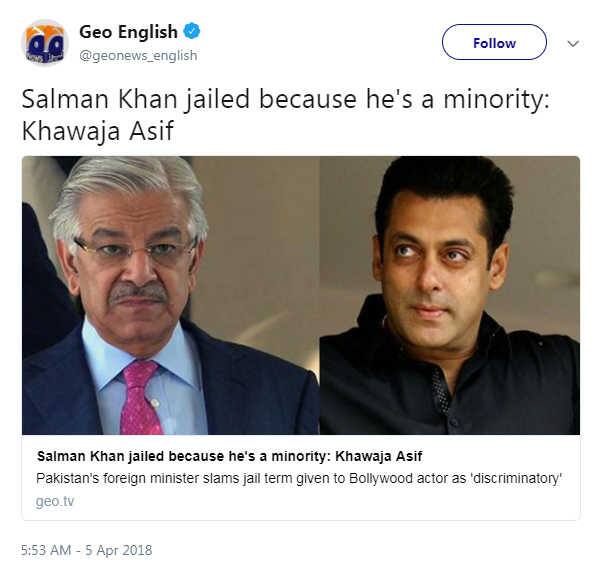Click the blank footer area of the link card
This screenshot has height=571, width=602.
click(x=326, y=501)
